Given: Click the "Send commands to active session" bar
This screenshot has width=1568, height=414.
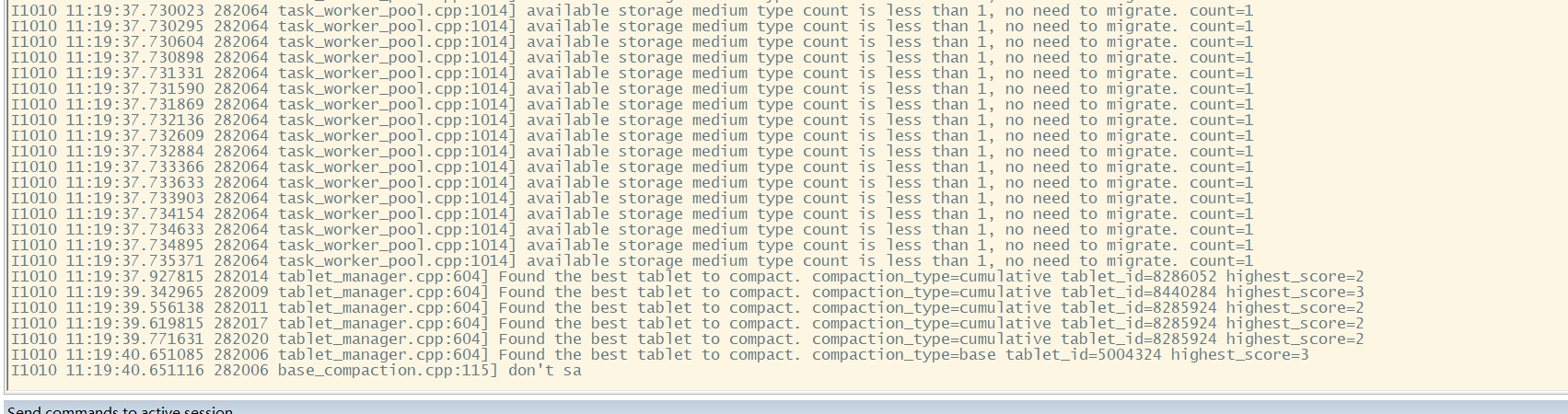Looking at the screenshot, I should tap(120, 409).
